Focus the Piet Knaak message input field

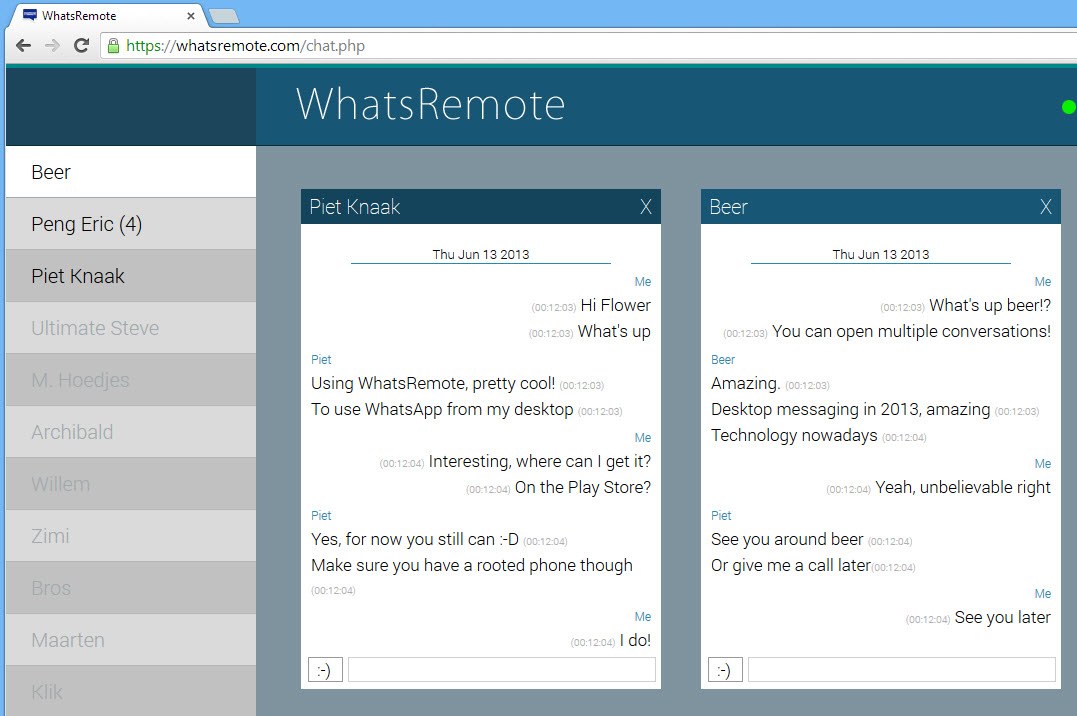tap(501, 669)
